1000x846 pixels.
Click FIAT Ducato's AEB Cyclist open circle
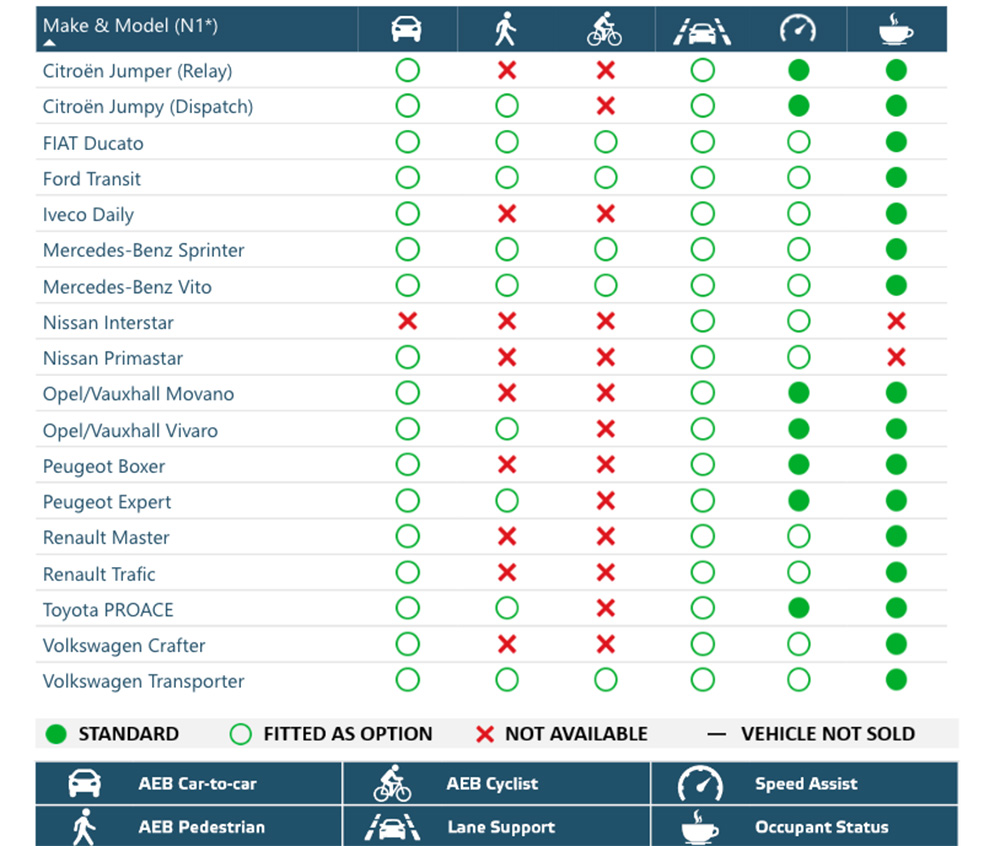[x=605, y=142]
